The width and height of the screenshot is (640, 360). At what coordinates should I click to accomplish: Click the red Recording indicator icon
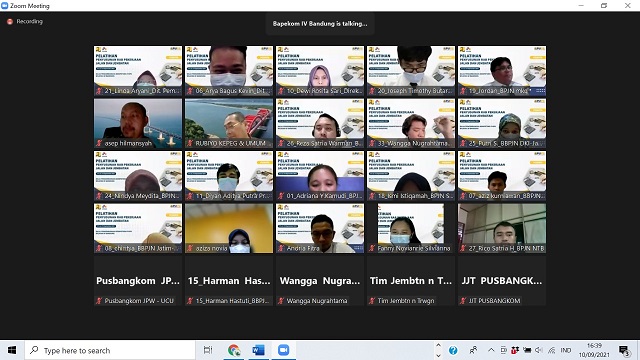[10, 22]
